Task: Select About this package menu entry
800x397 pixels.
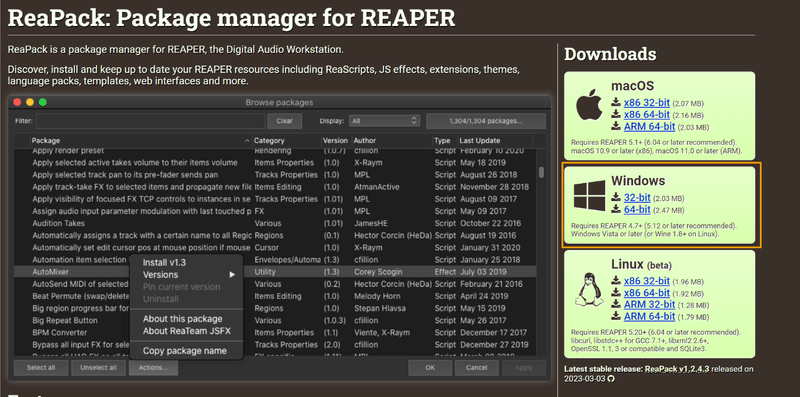Action: (x=183, y=318)
